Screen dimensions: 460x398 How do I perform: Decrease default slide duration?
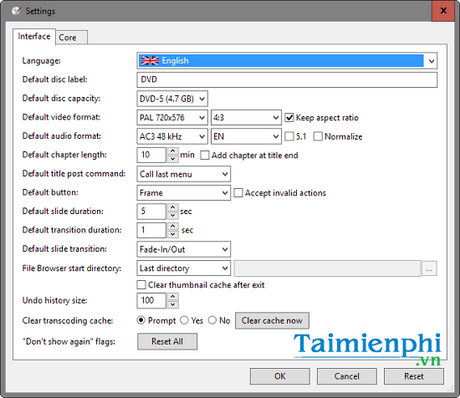173,215
